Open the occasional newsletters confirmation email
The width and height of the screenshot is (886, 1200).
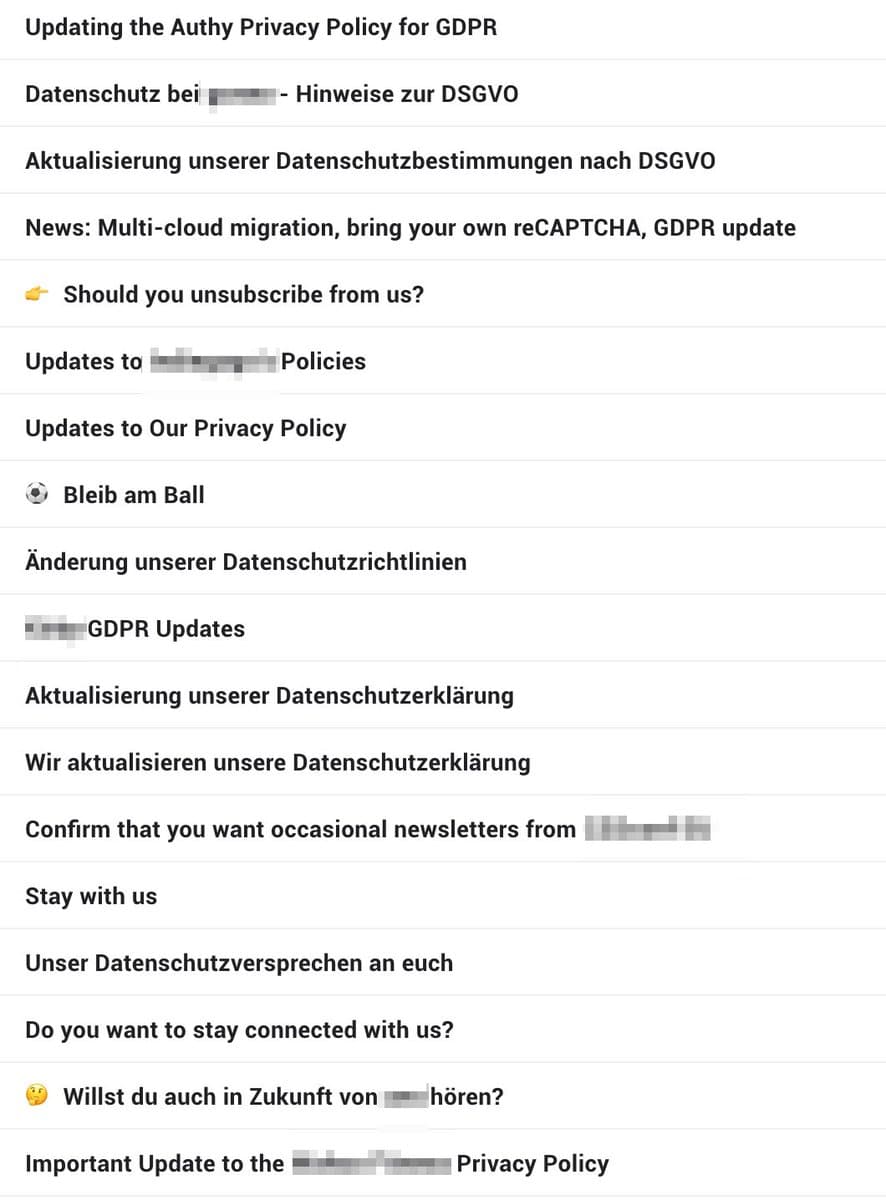pyautogui.click(x=300, y=829)
